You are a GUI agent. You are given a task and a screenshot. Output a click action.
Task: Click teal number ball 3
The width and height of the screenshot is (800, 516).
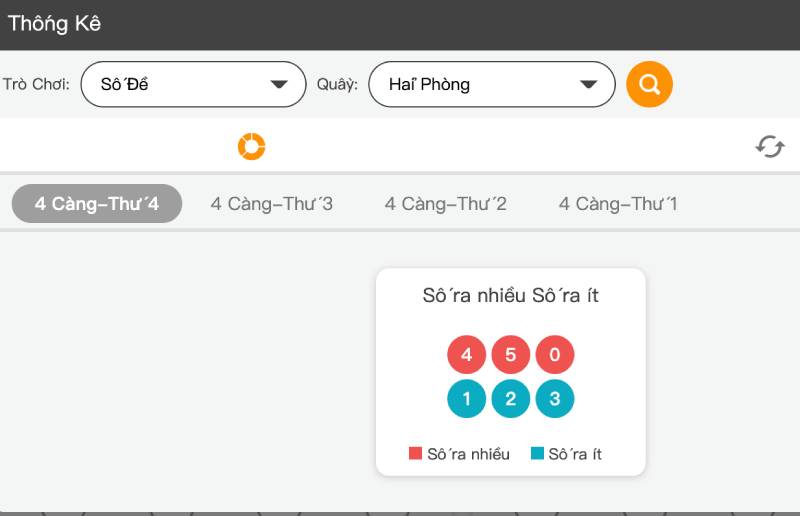point(555,399)
